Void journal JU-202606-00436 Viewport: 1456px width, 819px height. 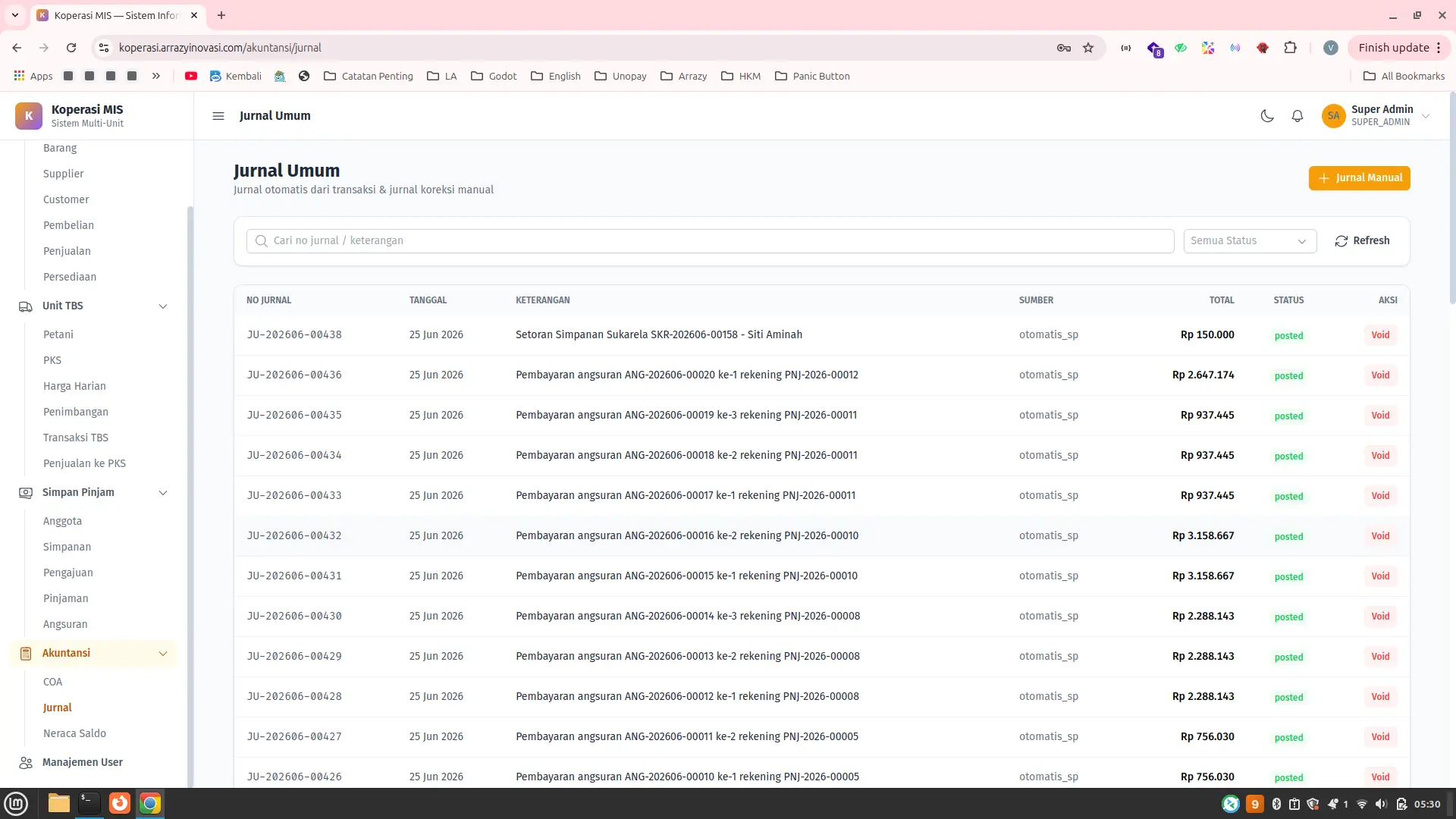coord(1380,375)
